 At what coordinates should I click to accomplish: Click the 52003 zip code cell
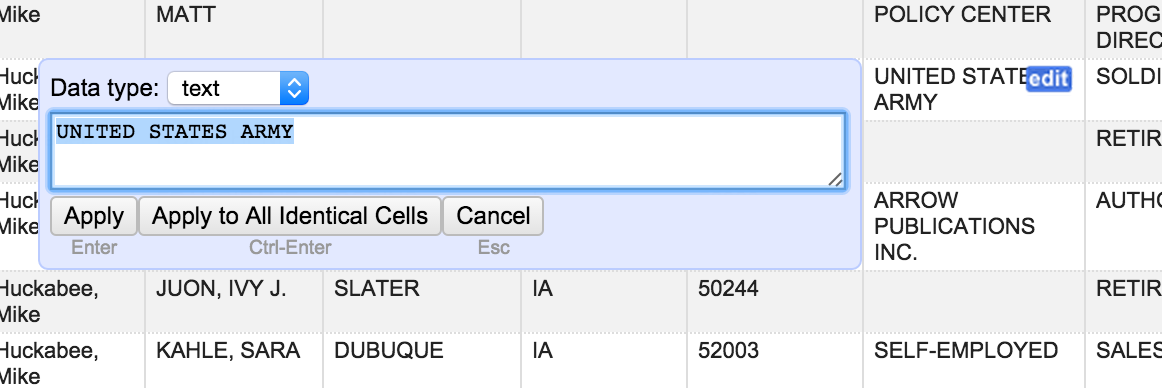[774, 361]
